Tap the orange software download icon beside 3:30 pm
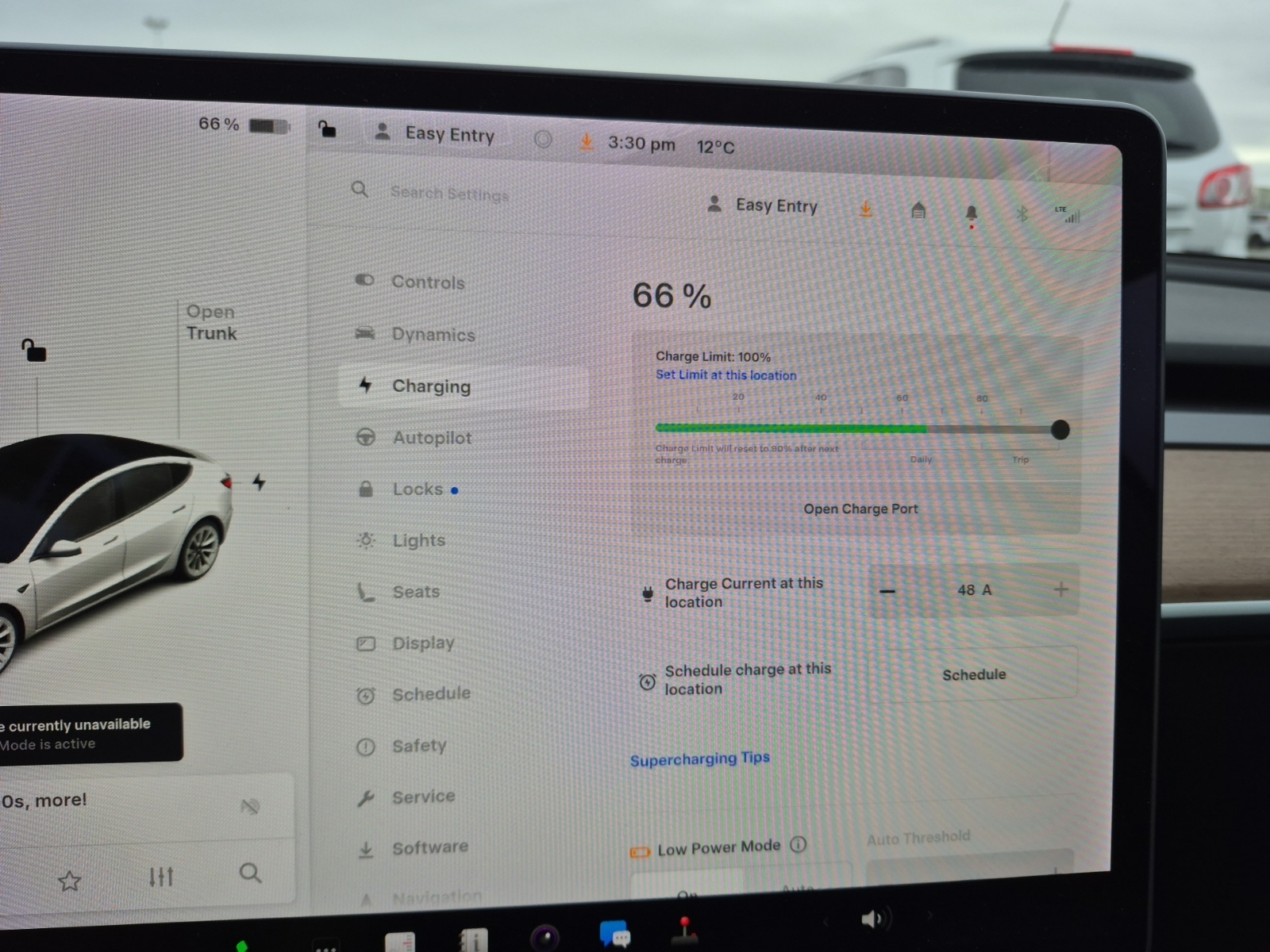 tap(587, 142)
